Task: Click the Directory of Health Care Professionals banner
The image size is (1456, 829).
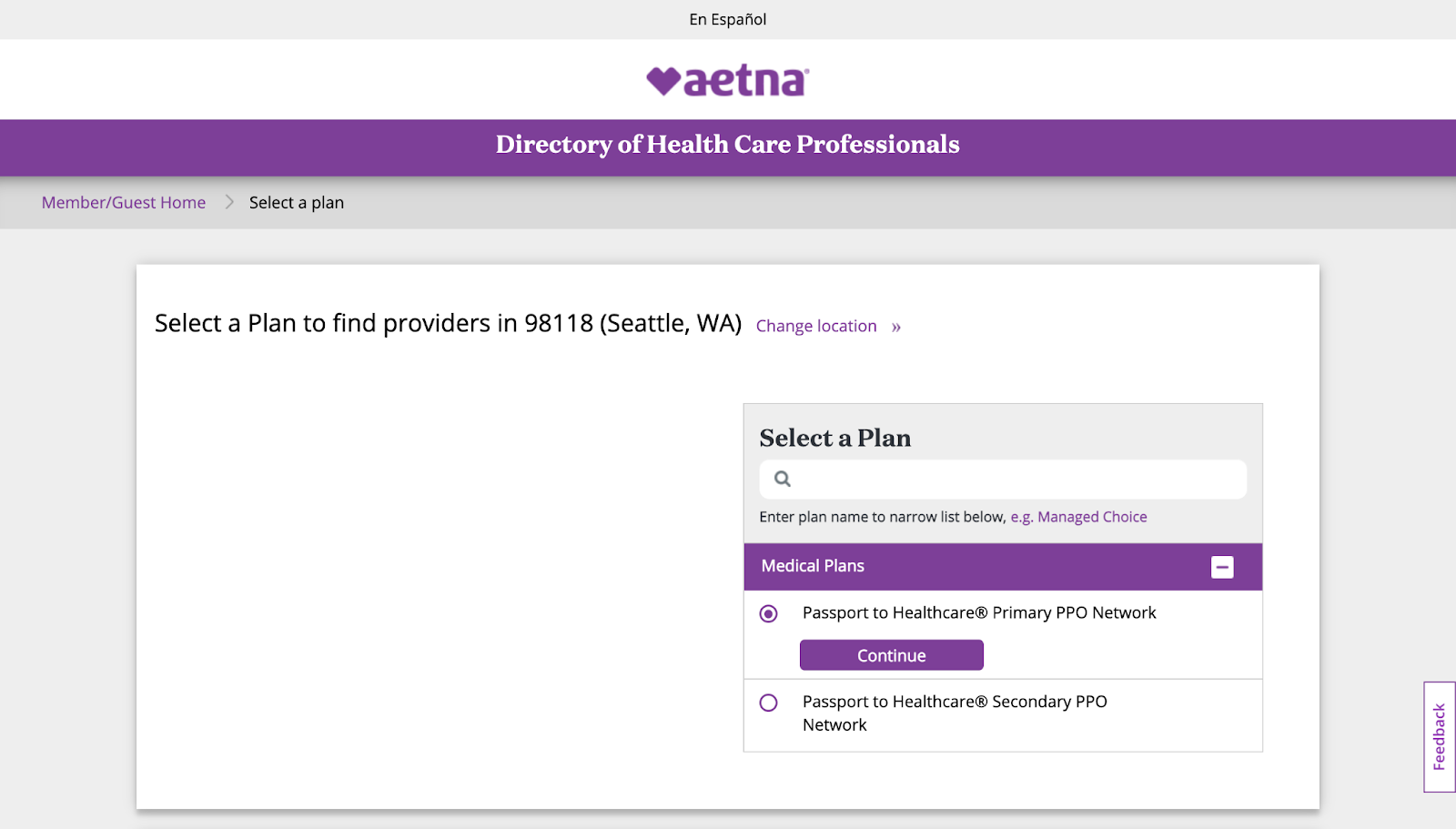Action: click(x=728, y=145)
